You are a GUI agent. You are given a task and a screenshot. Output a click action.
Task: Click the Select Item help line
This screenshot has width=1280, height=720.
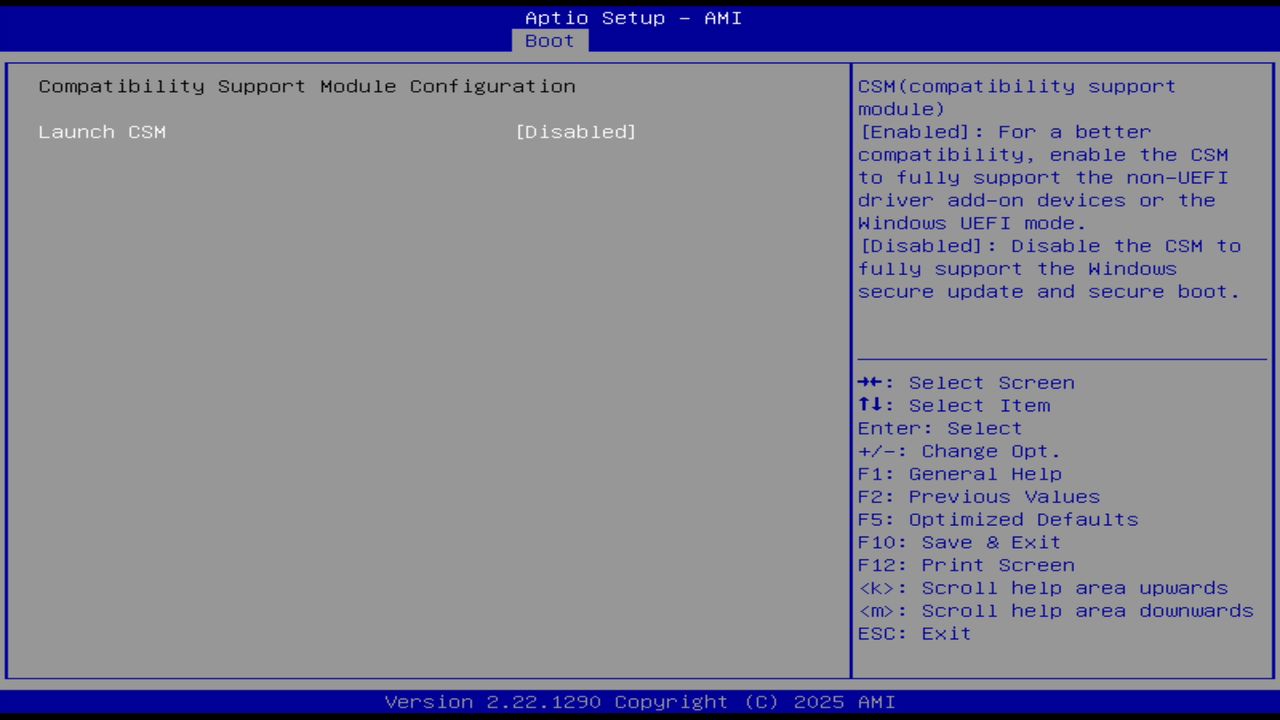953,405
